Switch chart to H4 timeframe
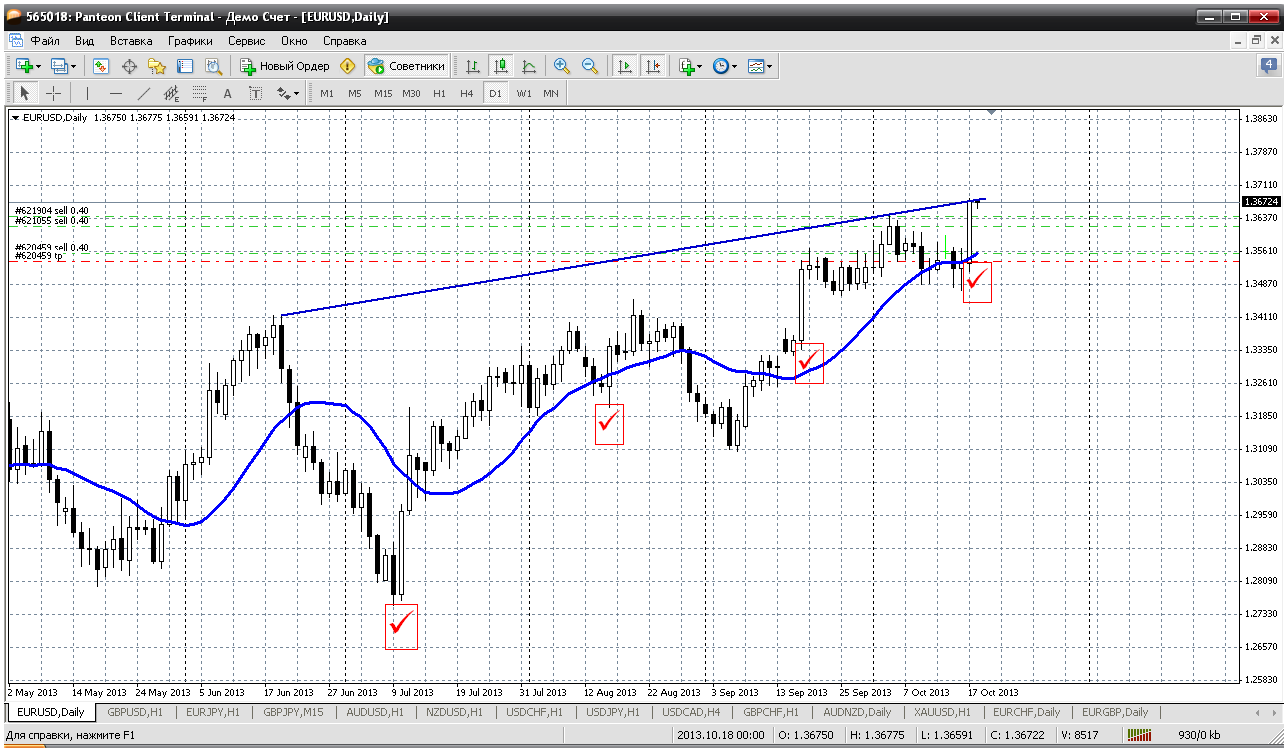The width and height of the screenshot is (1288, 748). [x=467, y=93]
